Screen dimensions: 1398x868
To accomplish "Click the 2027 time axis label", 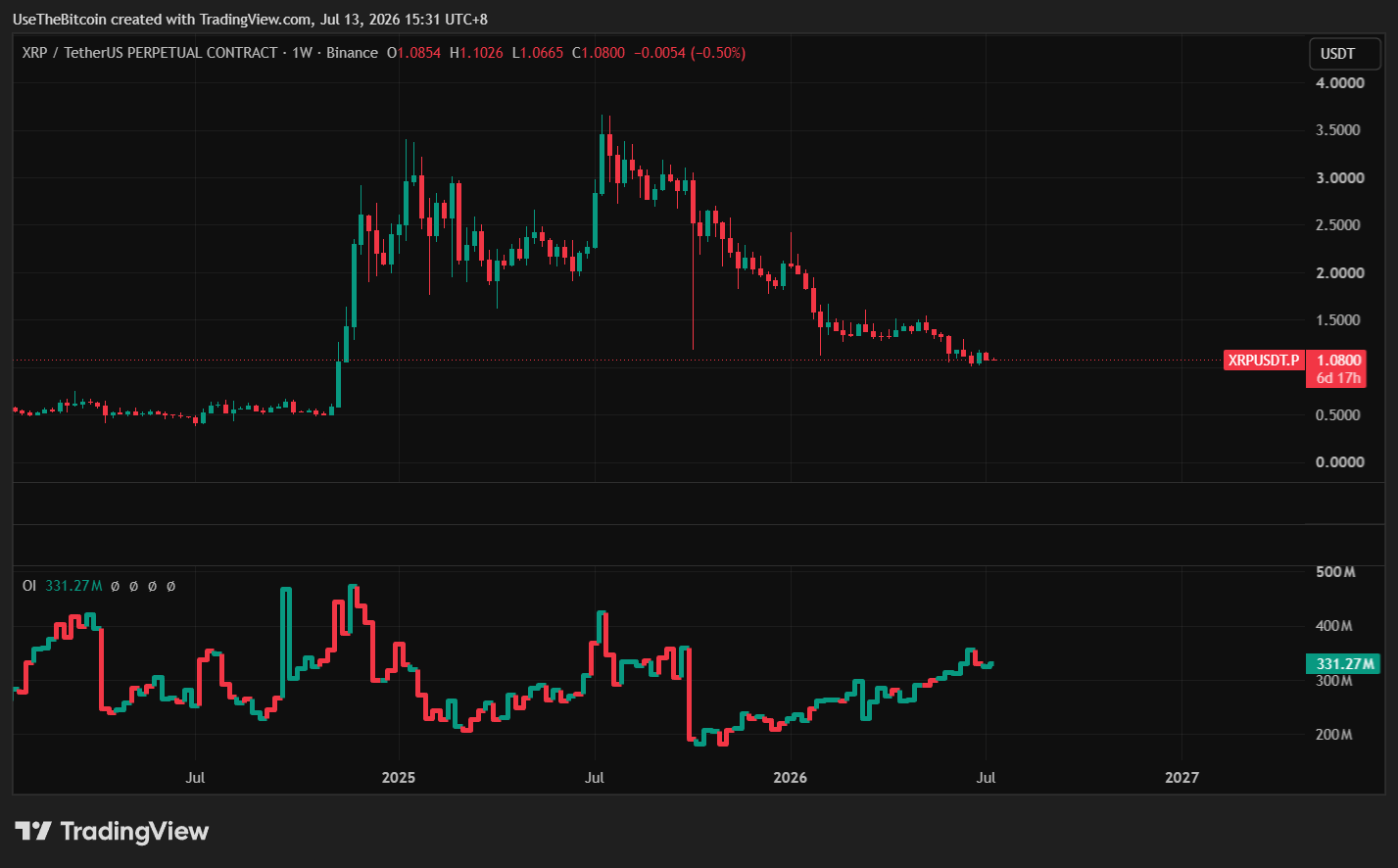I will pos(1181,778).
